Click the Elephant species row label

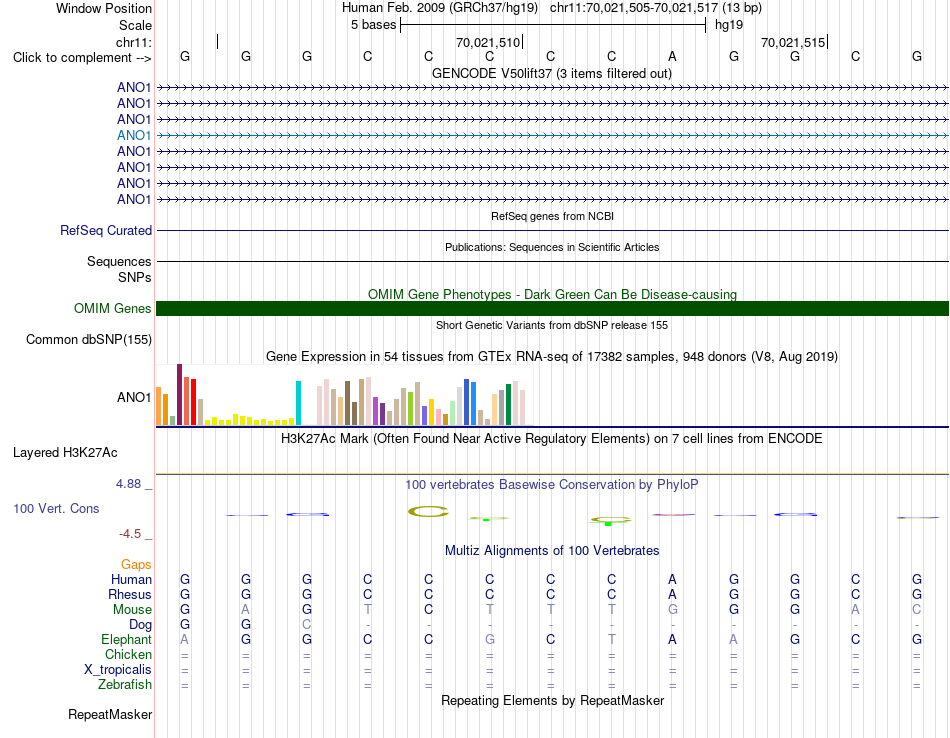point(126,639)
